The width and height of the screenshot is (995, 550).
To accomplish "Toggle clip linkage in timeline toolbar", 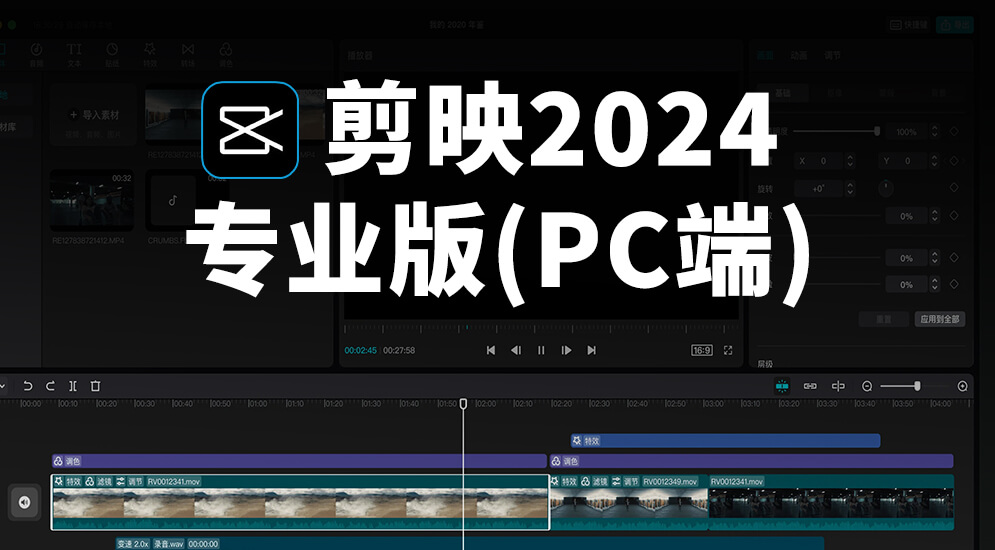I will 810,386.
